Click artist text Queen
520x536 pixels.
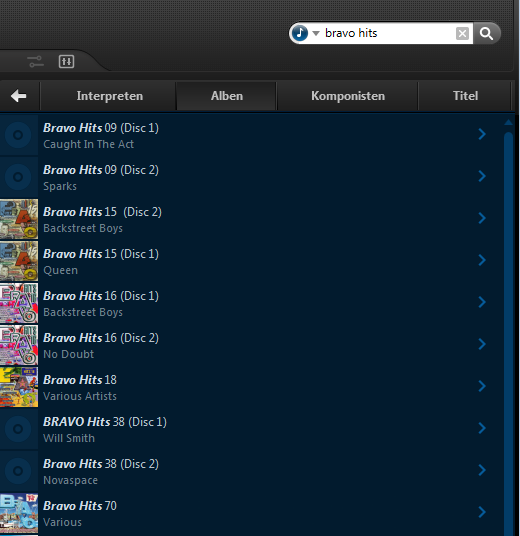coord(61,270)
